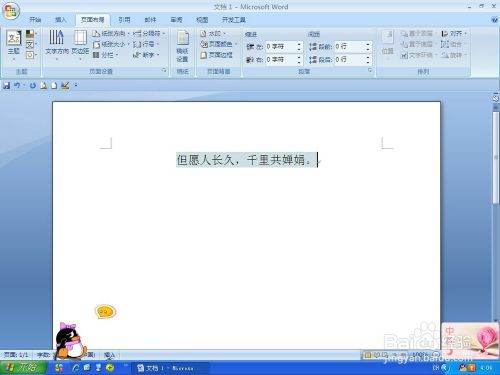Click the 位置 position button
This screenshot has height=375, width=500.
(x=388, y=45)
